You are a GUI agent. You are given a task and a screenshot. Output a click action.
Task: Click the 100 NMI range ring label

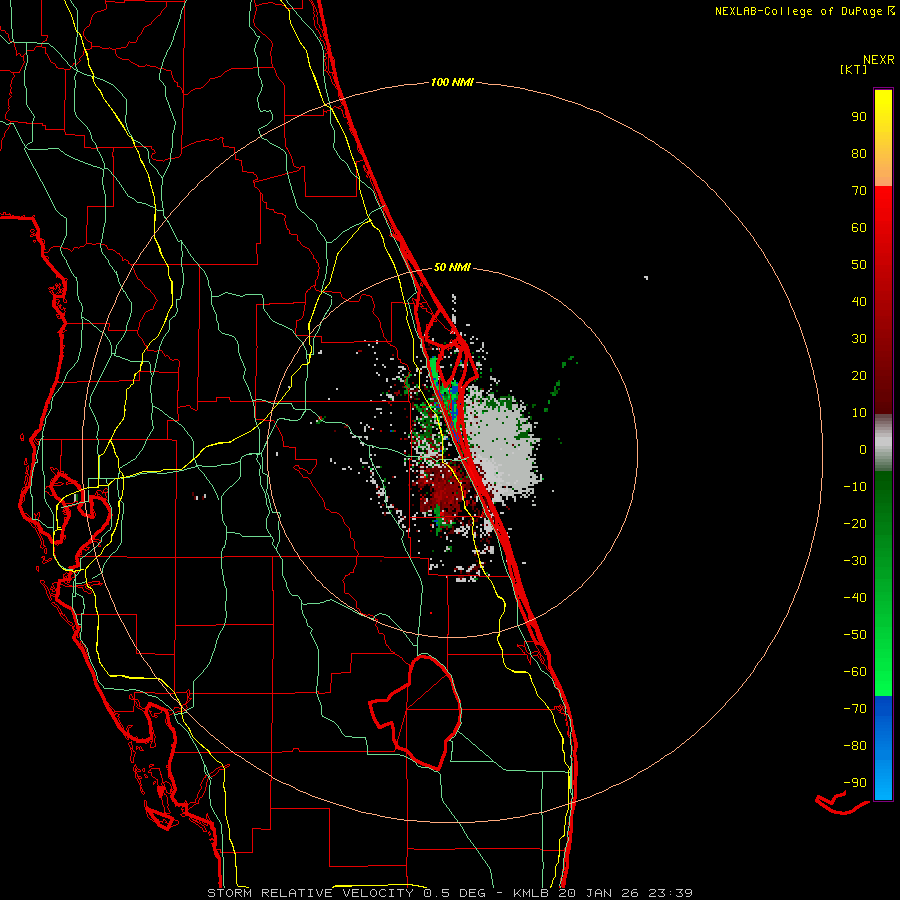pos(452,83)
